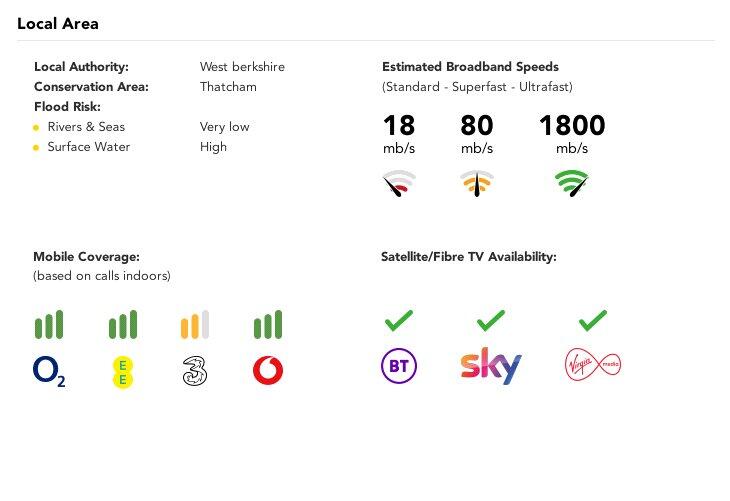Click the green checkmark above Sky

coord(491,321)
